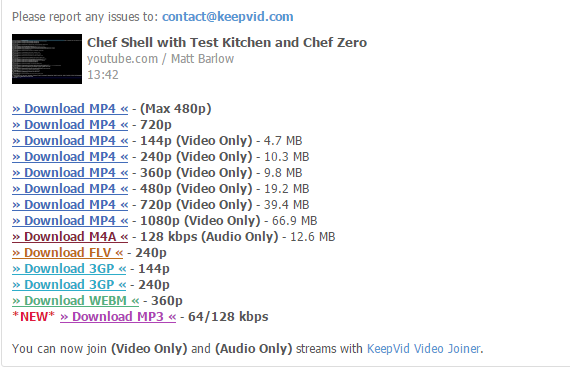Viewport: 570px width, 370px height.
Task: Download M4A 128 kbps audio only
Action: pos(70,237)
